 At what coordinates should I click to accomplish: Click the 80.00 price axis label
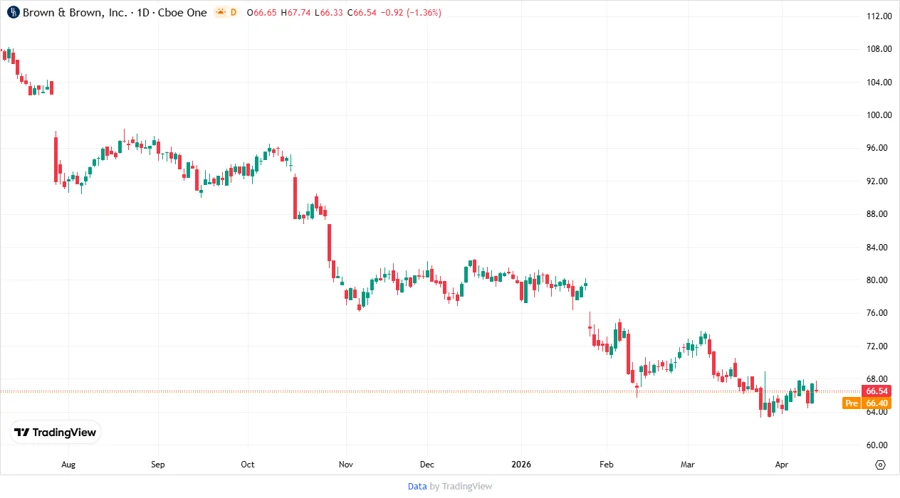point(879,280)
